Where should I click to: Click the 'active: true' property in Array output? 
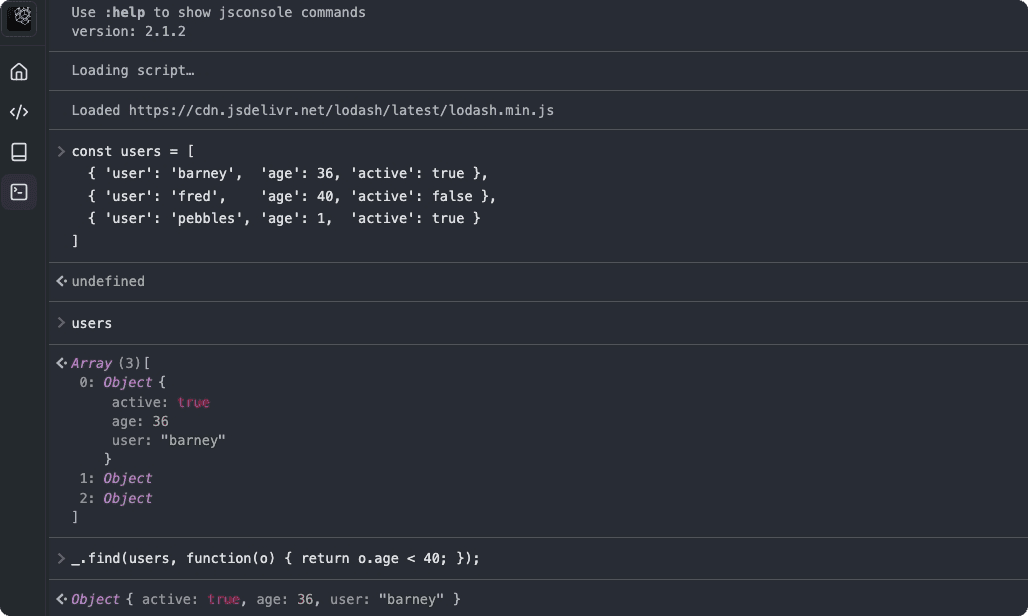pos(160,402)
